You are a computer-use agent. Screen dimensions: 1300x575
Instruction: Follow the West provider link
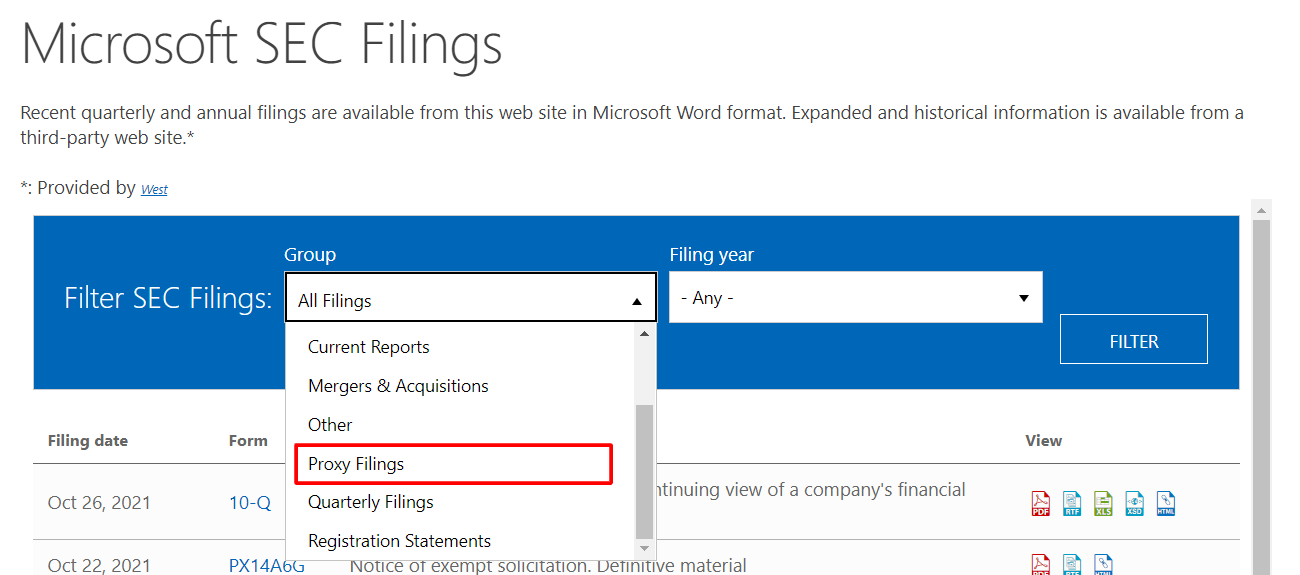[x=154, y=189]
